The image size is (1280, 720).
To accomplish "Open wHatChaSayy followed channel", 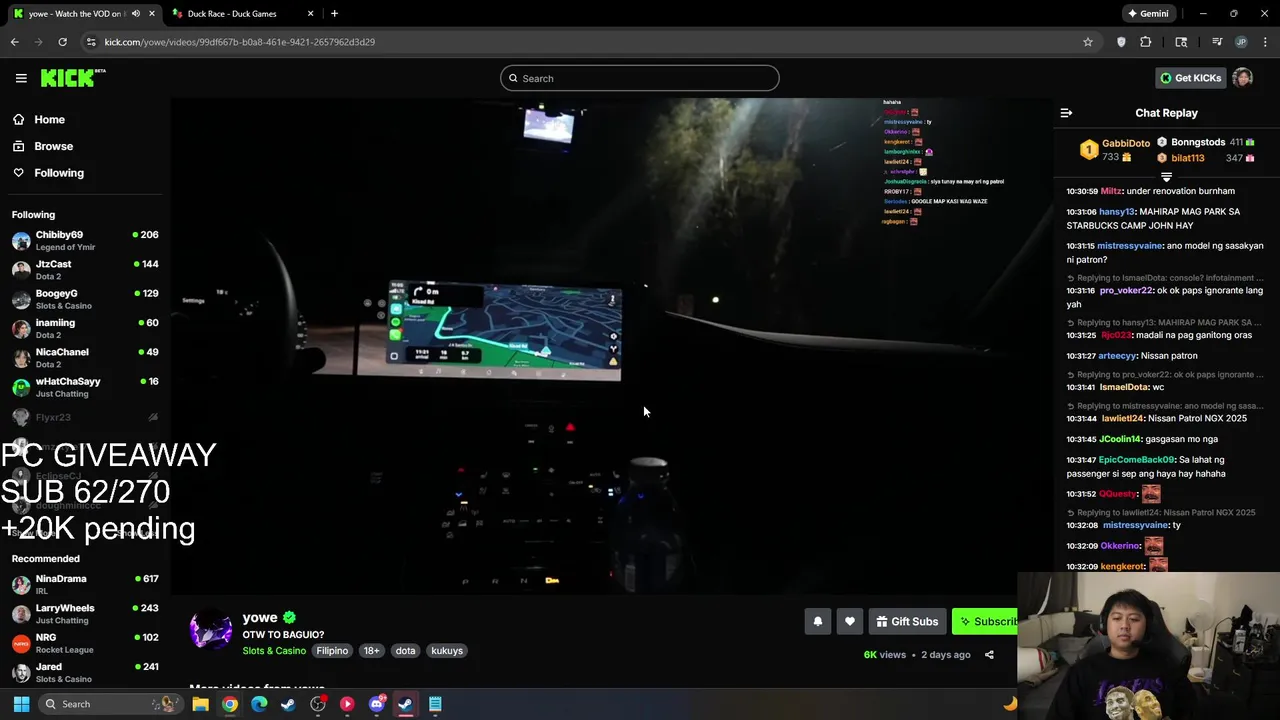I will coord(85,387).
